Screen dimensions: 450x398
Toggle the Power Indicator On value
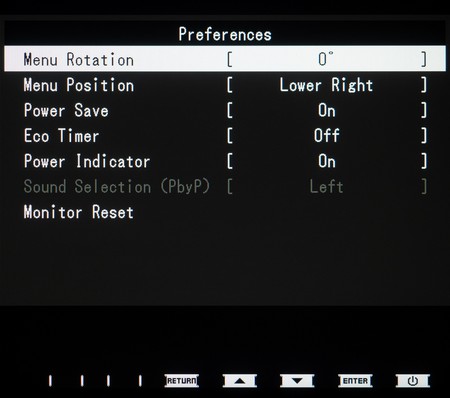click(x=327, y=161)
